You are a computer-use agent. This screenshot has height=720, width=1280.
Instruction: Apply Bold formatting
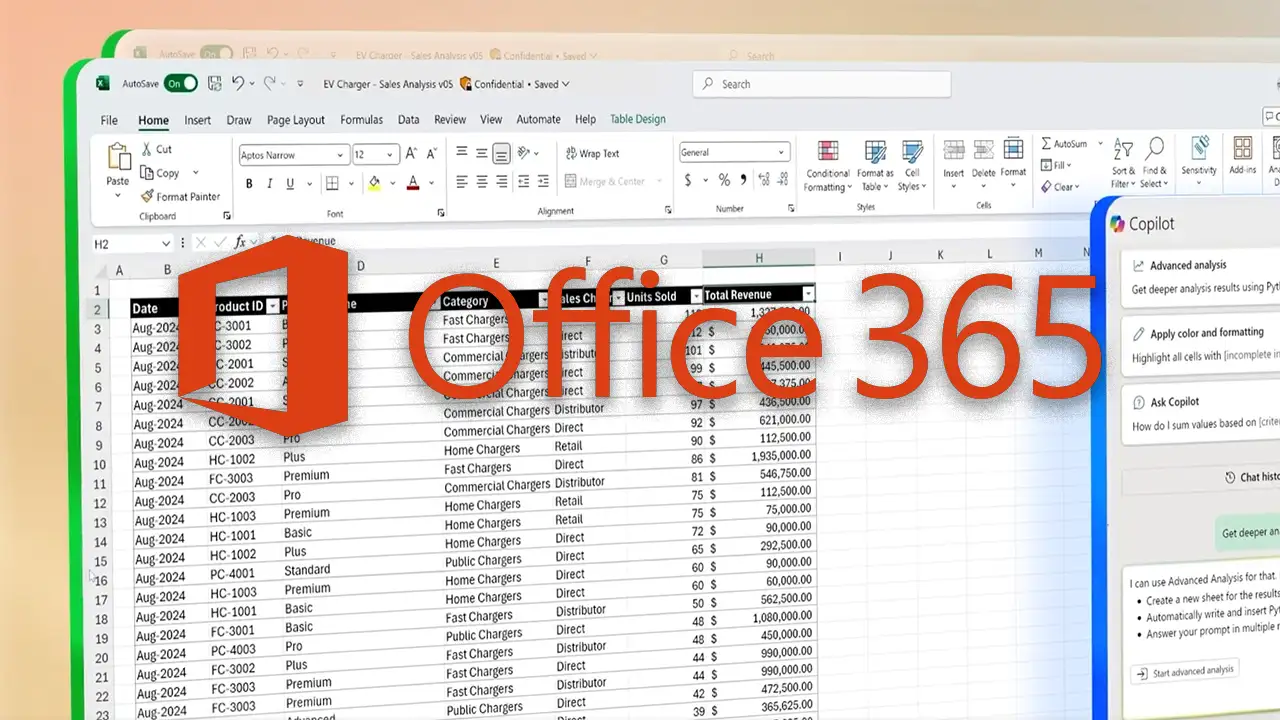click(x=249, y=183)
